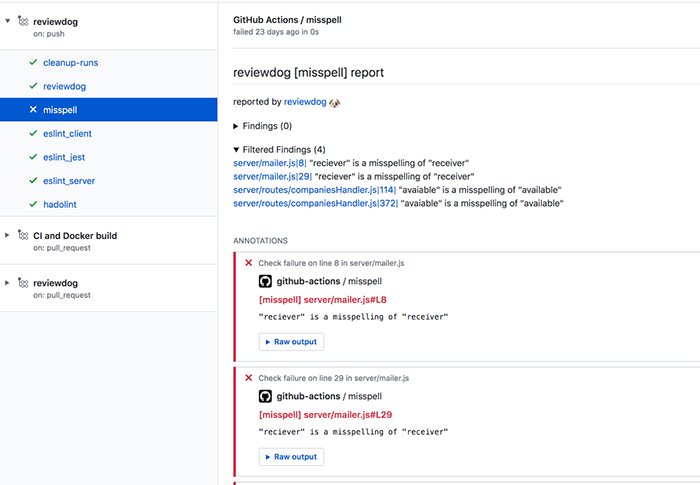700x485 pixels.
Task: Click the green checkmark next to eslint_server
Action: point(33,180)
